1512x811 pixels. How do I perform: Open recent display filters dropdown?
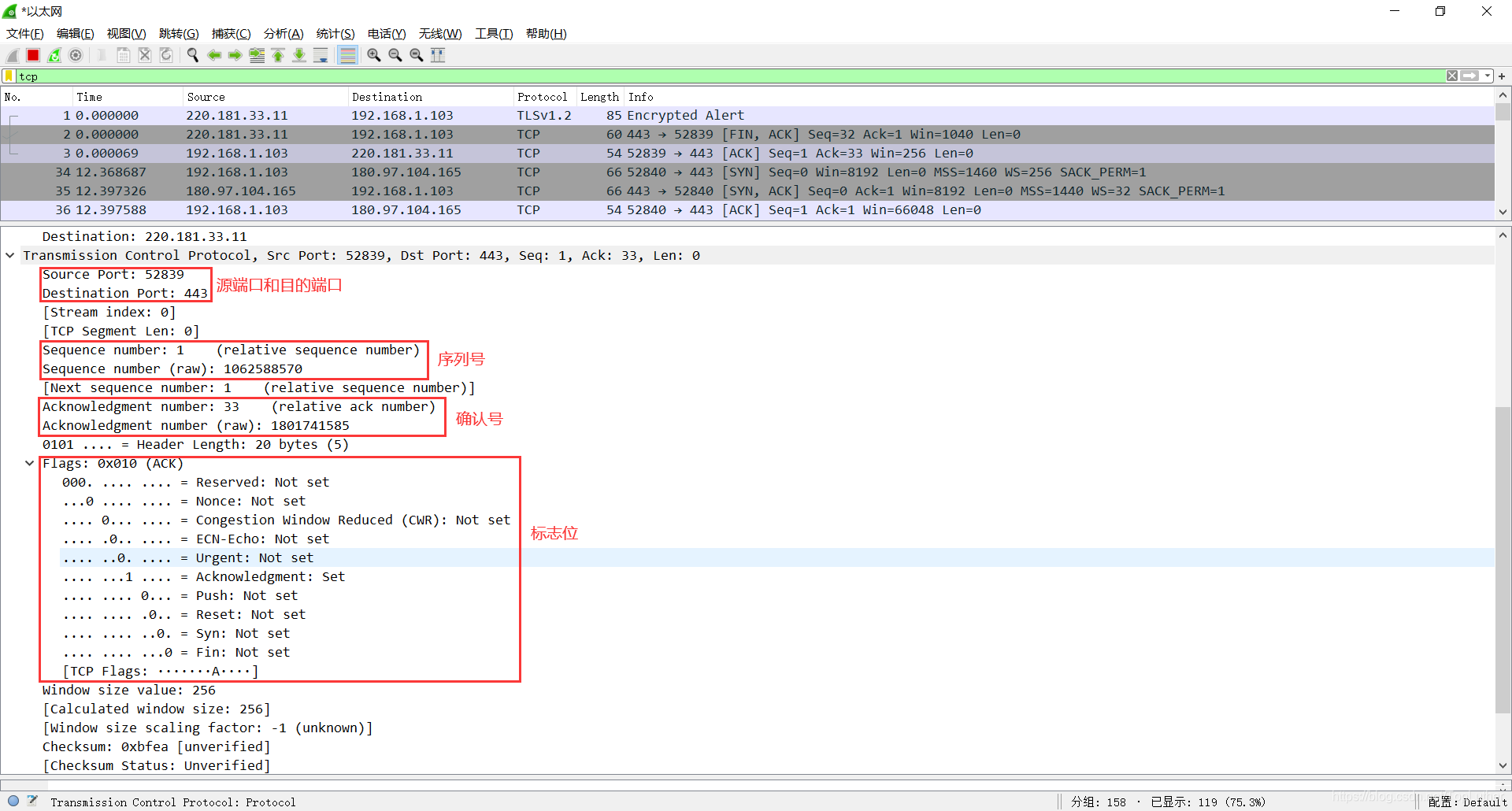tap(1488, 76)
